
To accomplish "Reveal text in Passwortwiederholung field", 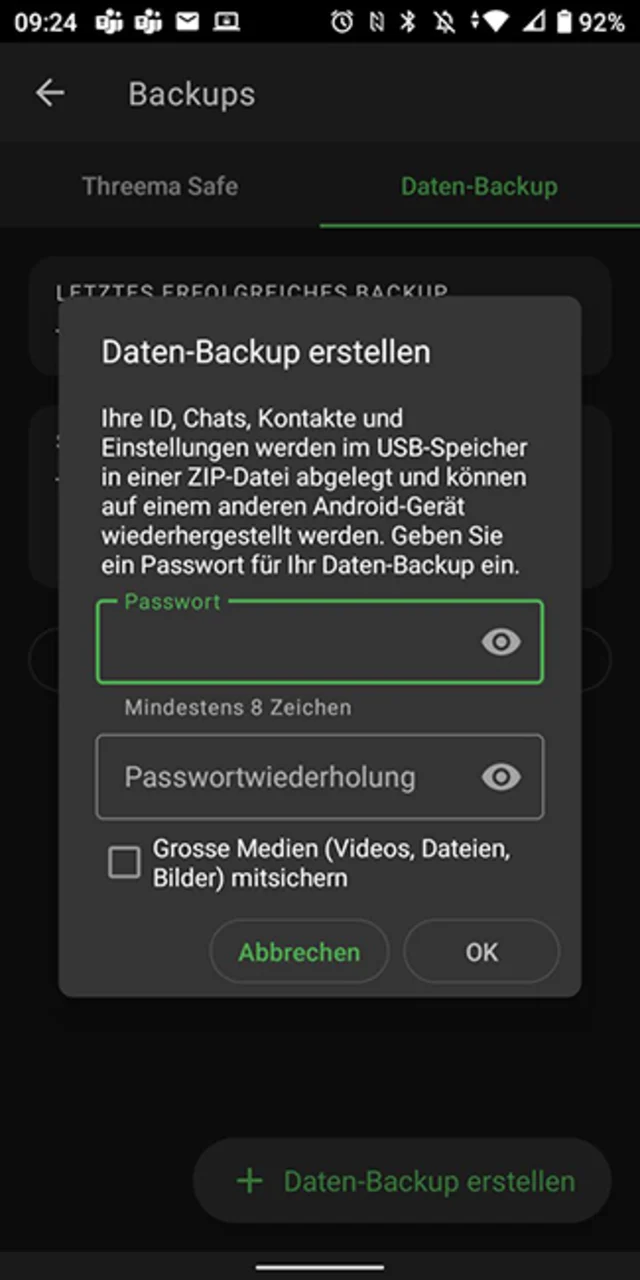I will [501, 777].
